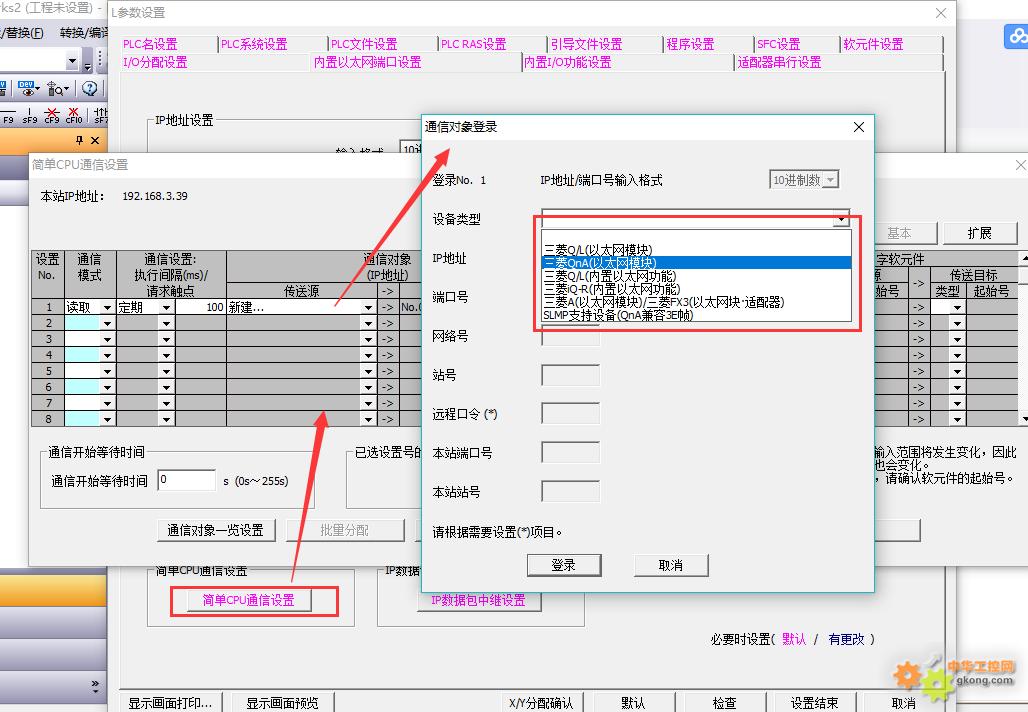Image resolution: width=1028 pixels, height=712 pixels.
Task: Click the station search magnifier toolbar icon
Action: click(x=58, y=89)
